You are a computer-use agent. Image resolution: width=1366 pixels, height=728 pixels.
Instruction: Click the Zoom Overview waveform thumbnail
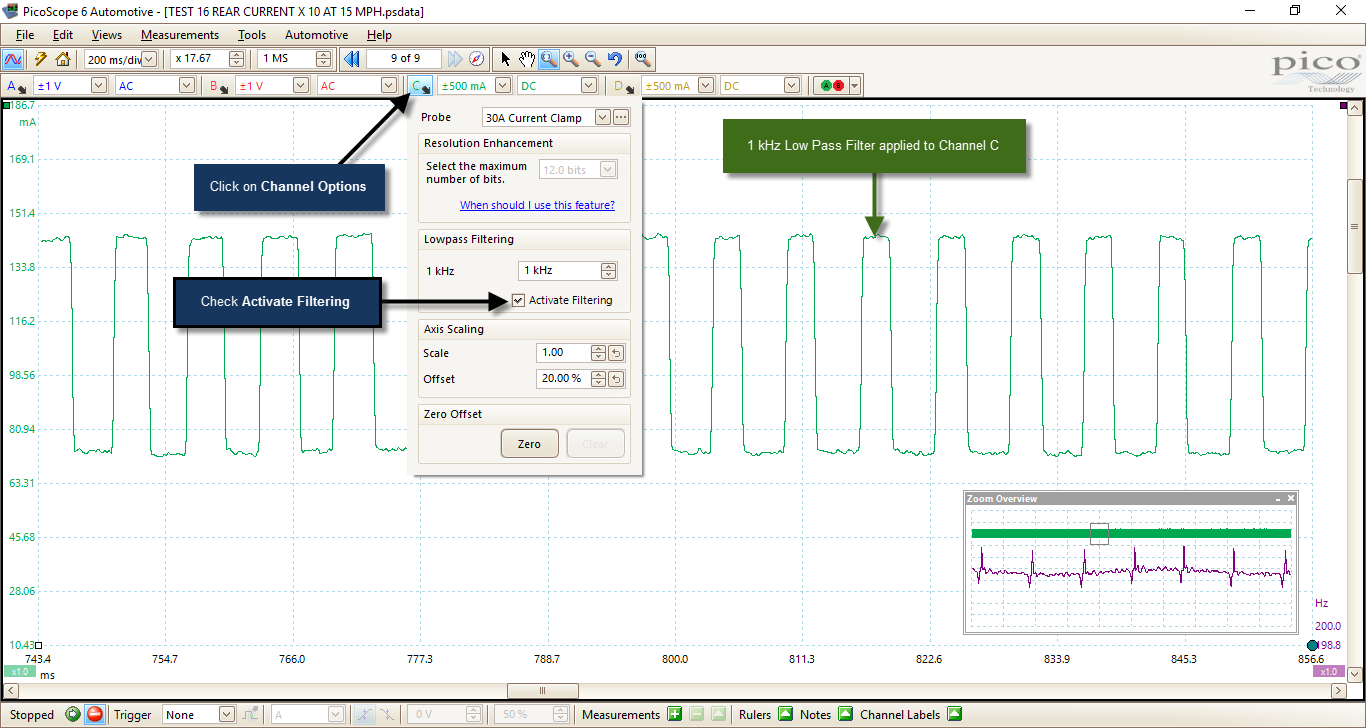click(1131, 569)
